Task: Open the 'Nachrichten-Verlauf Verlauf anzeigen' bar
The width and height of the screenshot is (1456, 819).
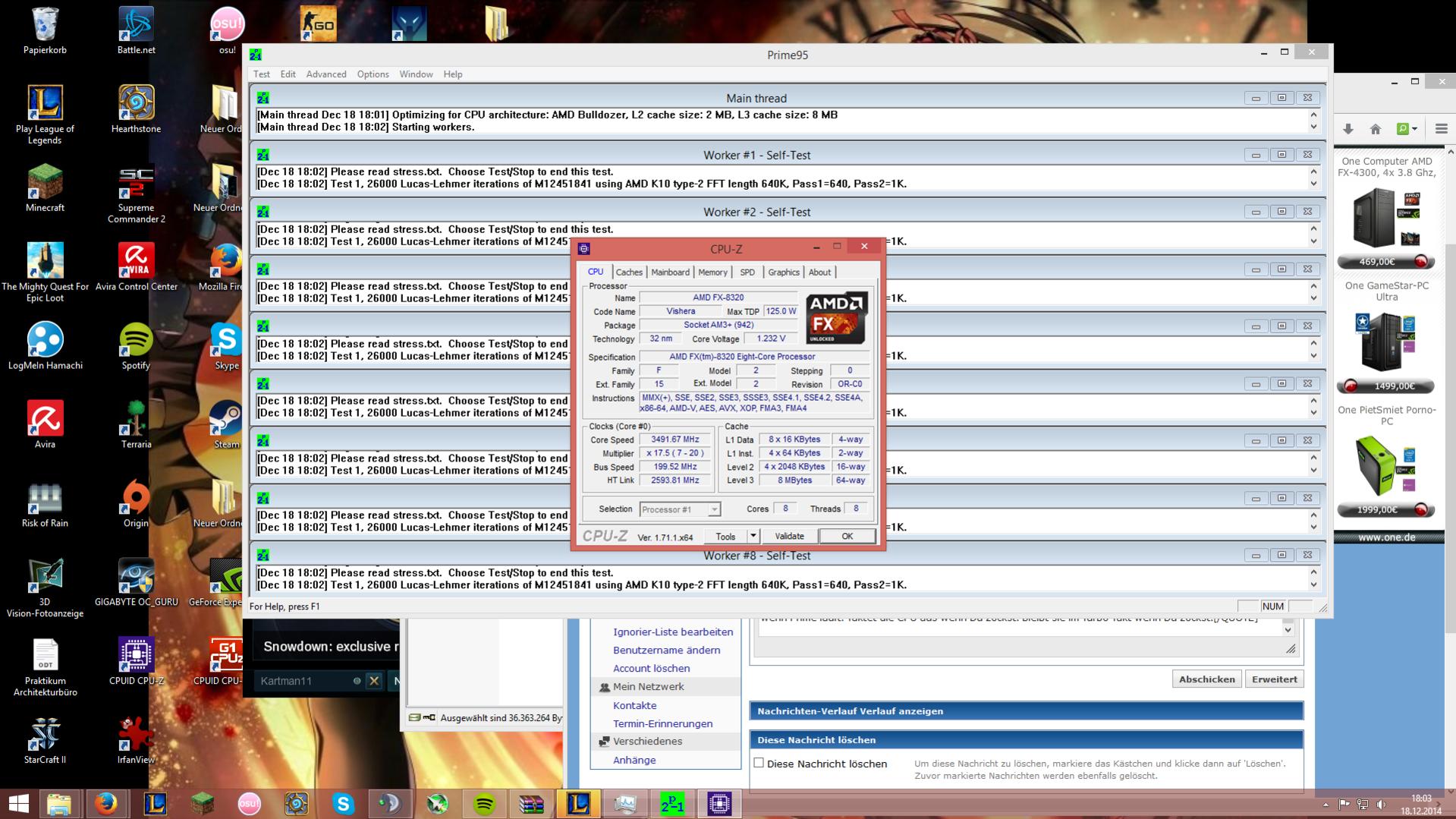Action: click(1026, 711)
